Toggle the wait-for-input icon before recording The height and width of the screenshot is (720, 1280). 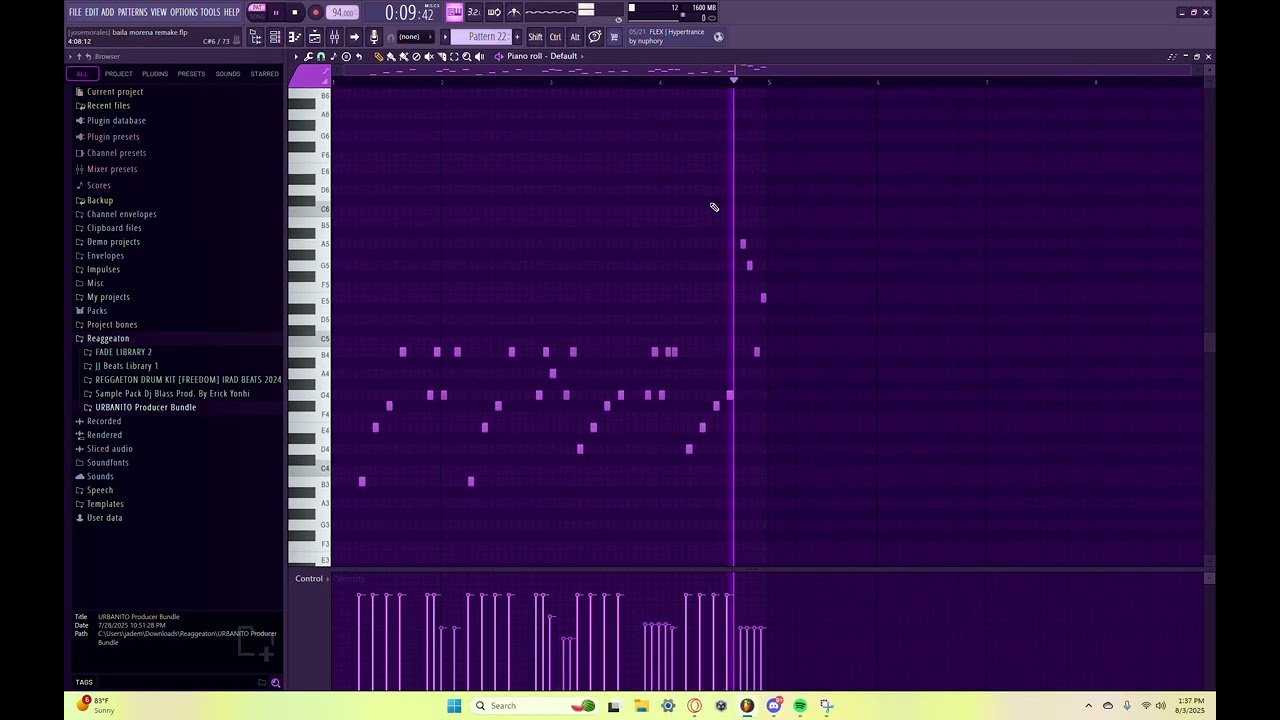coord(494,12)
